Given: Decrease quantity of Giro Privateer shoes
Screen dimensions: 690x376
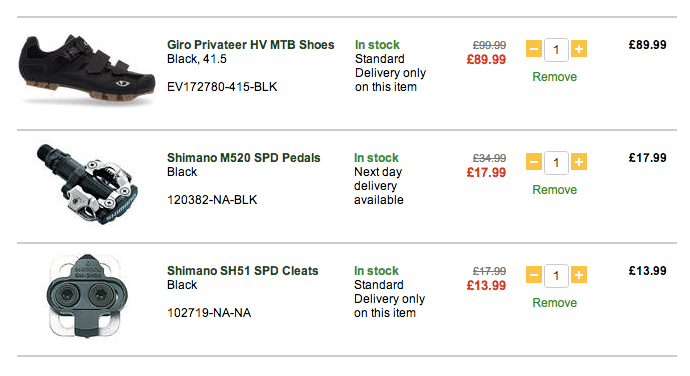Looking at the screenshot, I should coord(534,49).
